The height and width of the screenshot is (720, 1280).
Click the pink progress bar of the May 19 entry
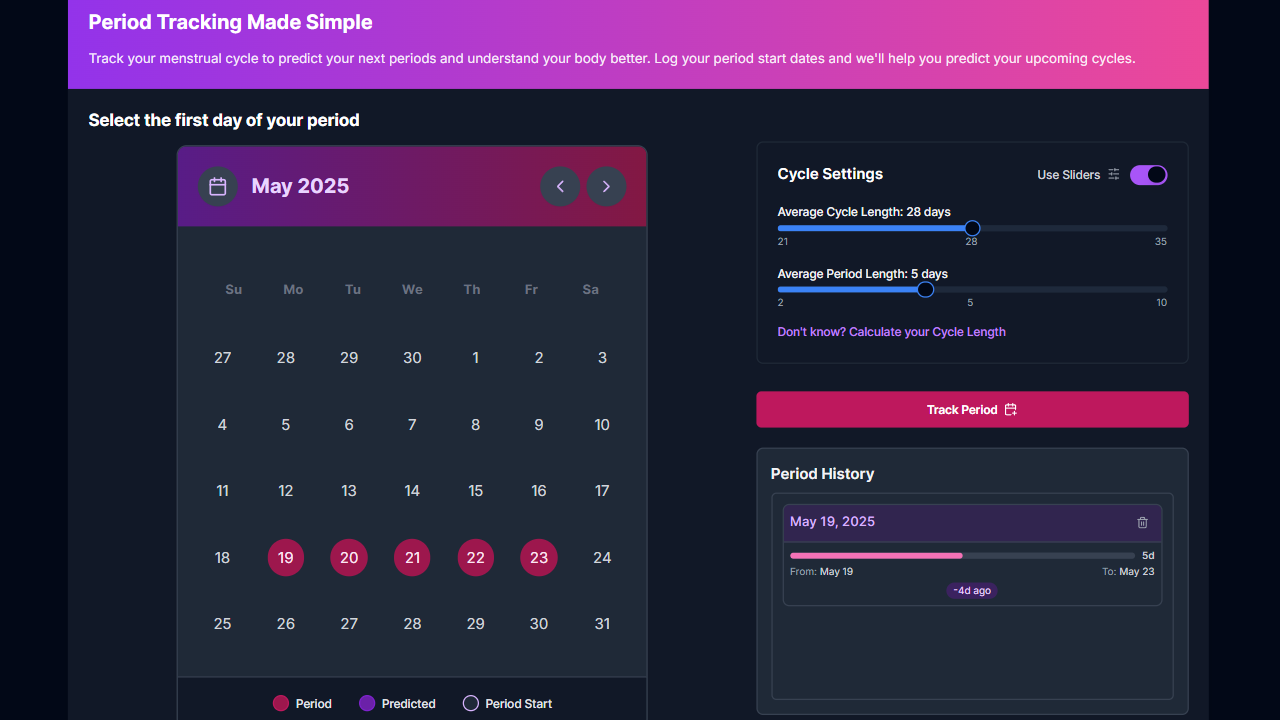[x=875, y=555]
